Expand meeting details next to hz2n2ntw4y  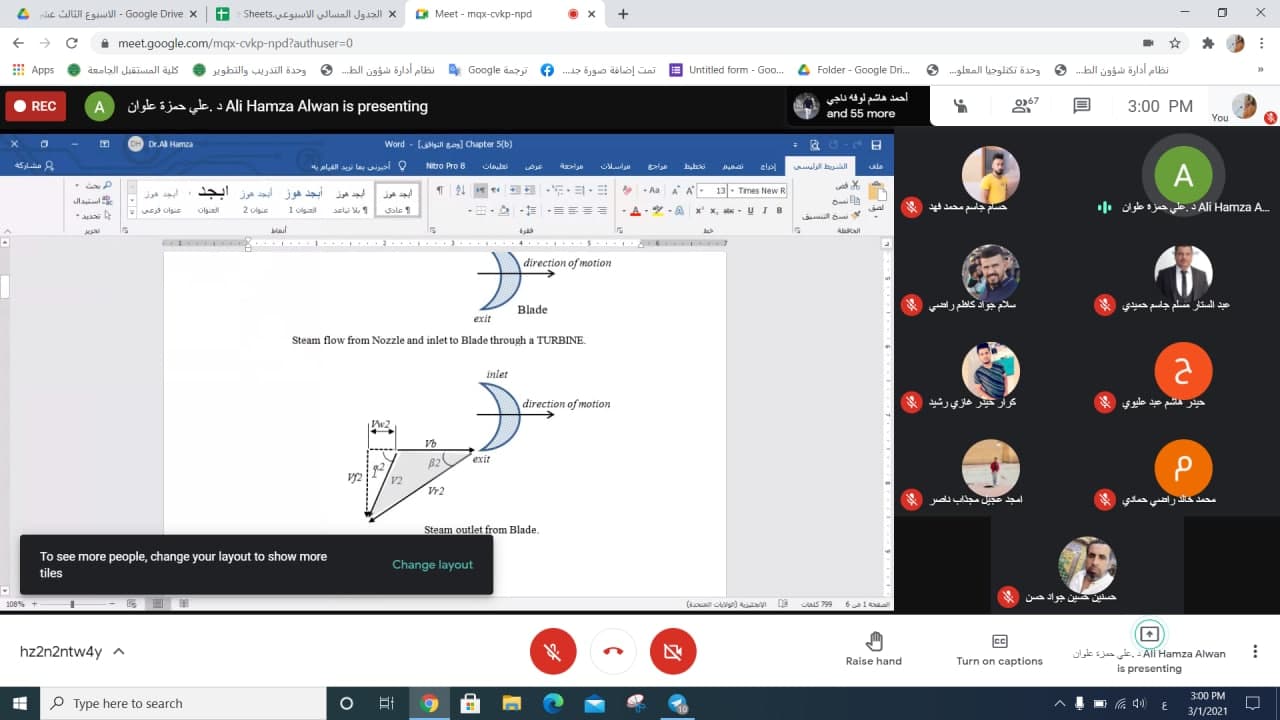(x=119, y=652)
